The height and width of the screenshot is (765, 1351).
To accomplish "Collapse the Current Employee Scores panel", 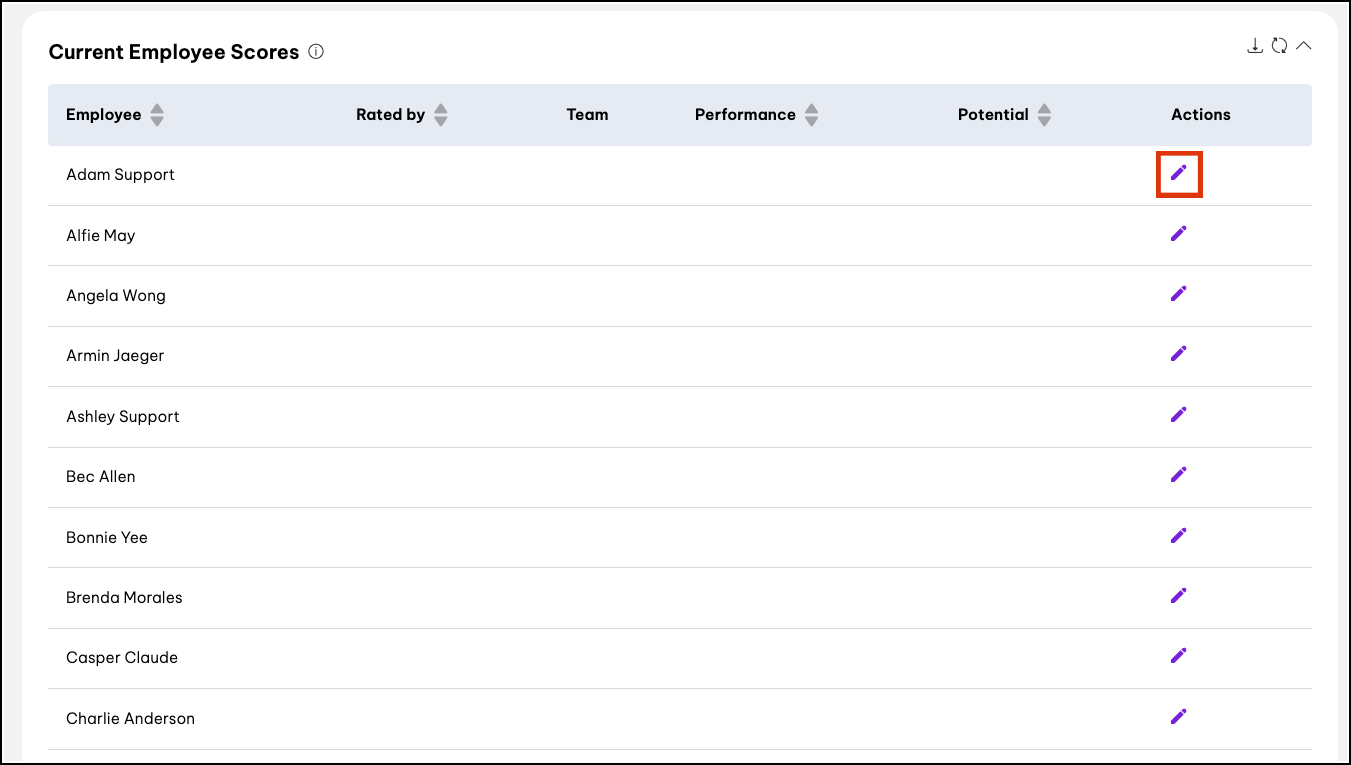I will [1303, 46].
